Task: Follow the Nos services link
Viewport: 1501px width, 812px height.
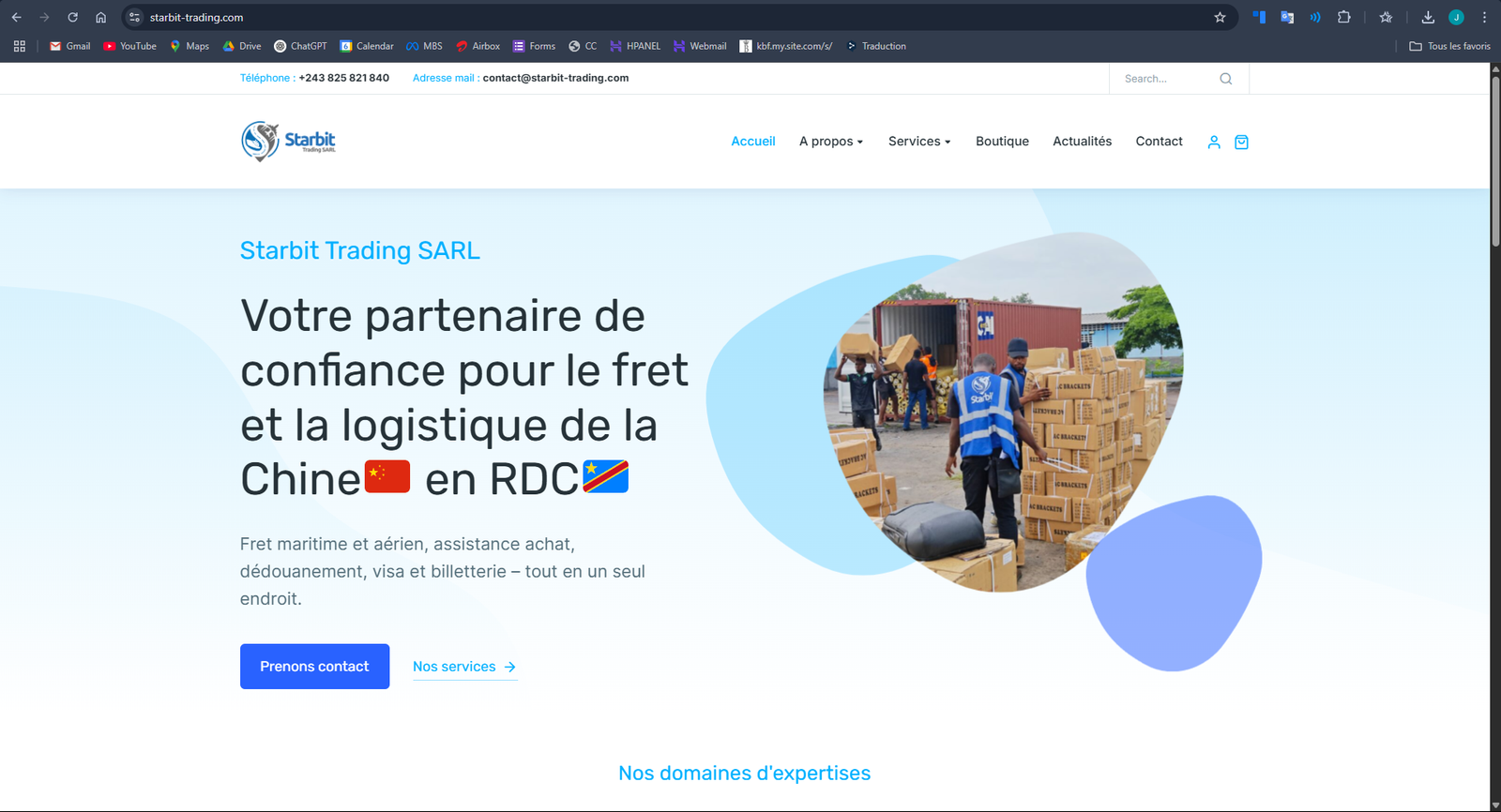Action: 464,667
